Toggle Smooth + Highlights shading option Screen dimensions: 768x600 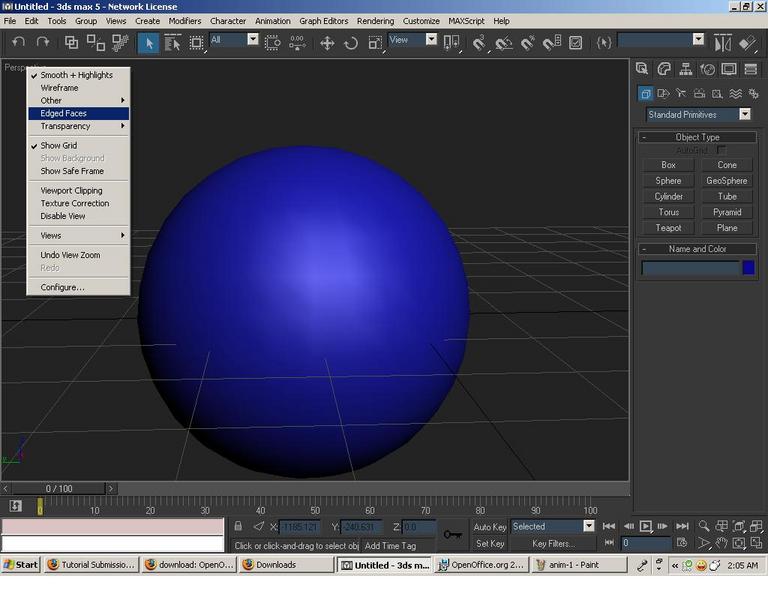[78, 75]
